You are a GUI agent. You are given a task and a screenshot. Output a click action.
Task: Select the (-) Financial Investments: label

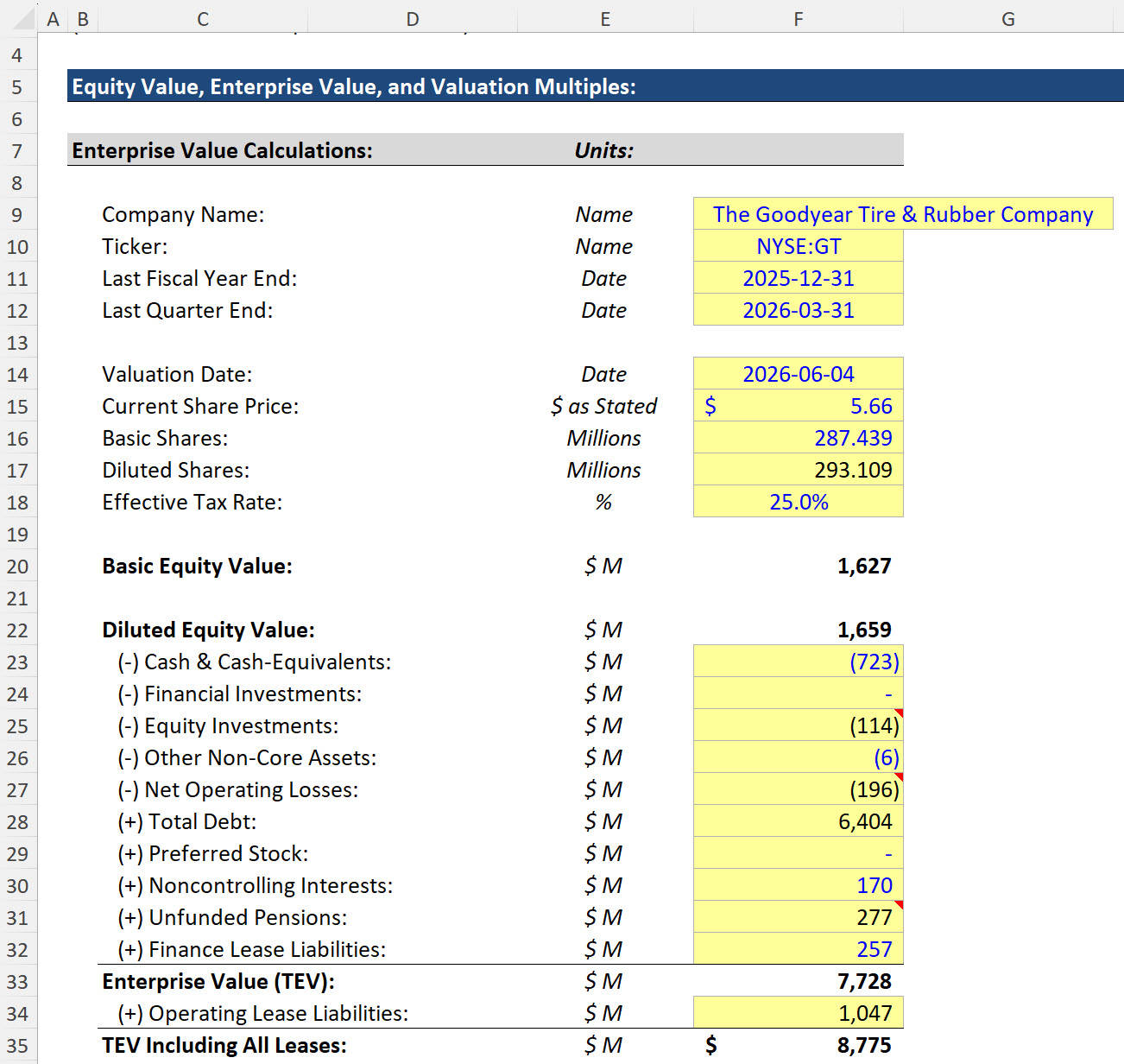(x=240, y=693)
